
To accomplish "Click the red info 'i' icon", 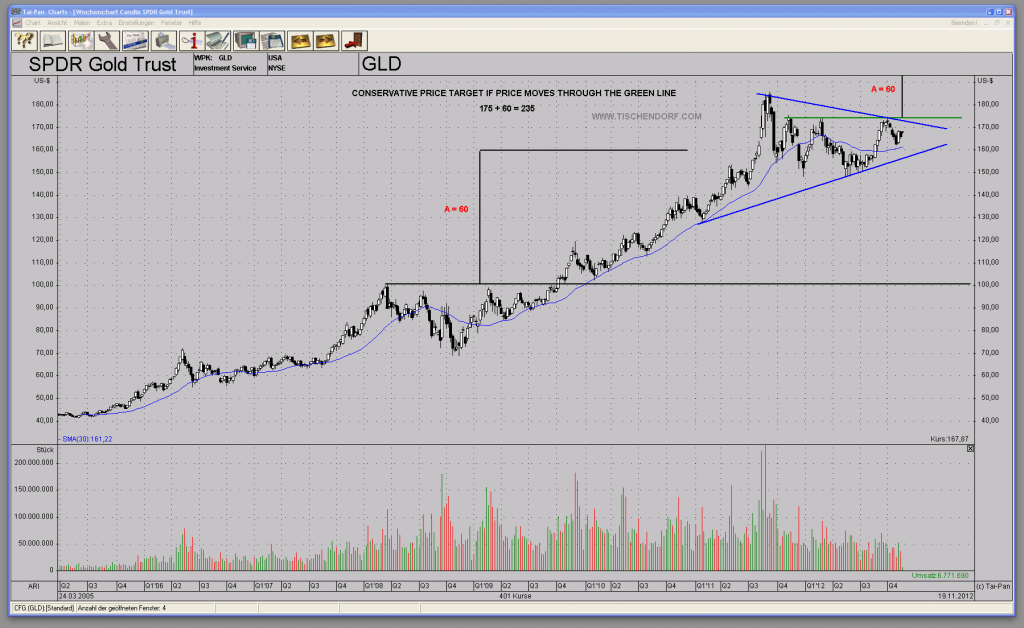I will click(192, 40).
